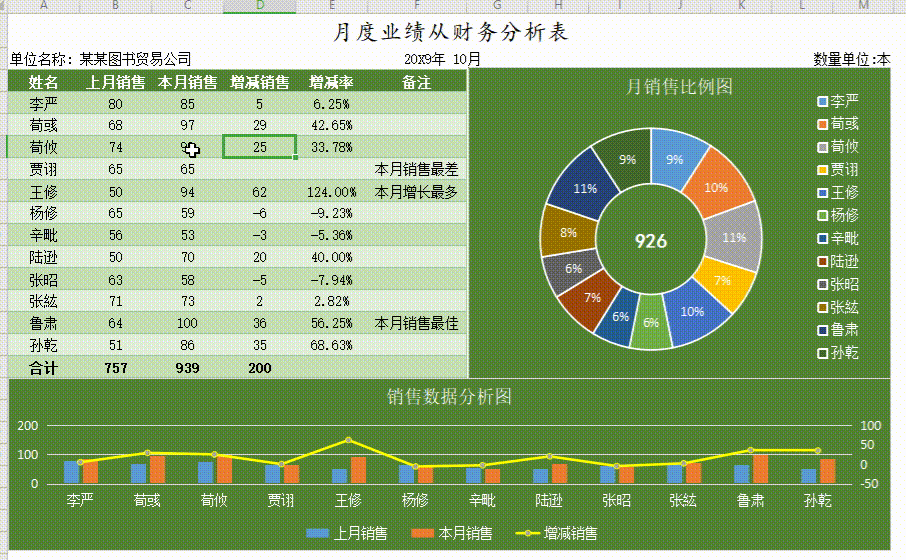This screenshot has width=906, height=560.
Task: Click the 本月增长最多 remark cell
Action: point(416,192)
